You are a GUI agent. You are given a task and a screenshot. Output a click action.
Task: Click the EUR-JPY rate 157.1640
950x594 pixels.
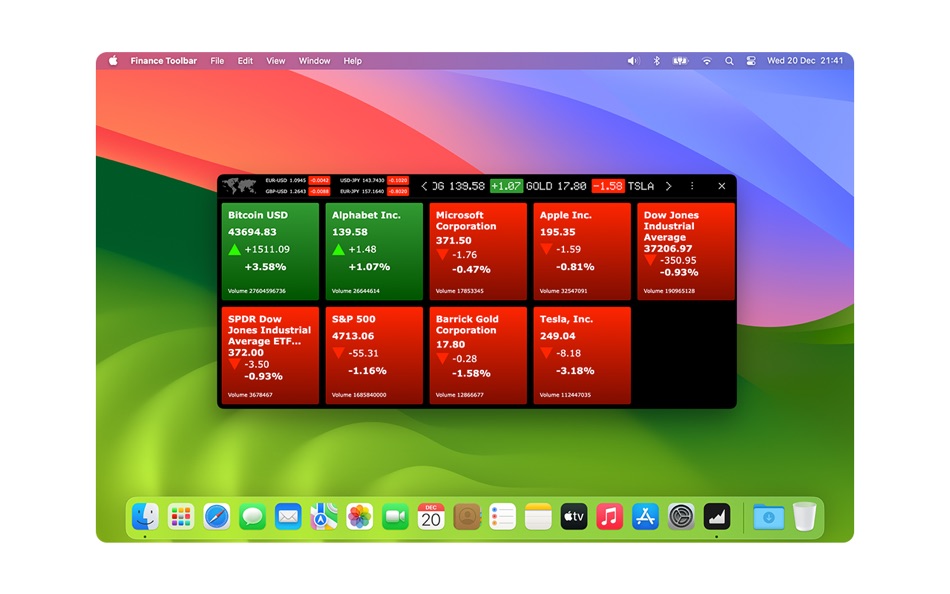point(362,192)
